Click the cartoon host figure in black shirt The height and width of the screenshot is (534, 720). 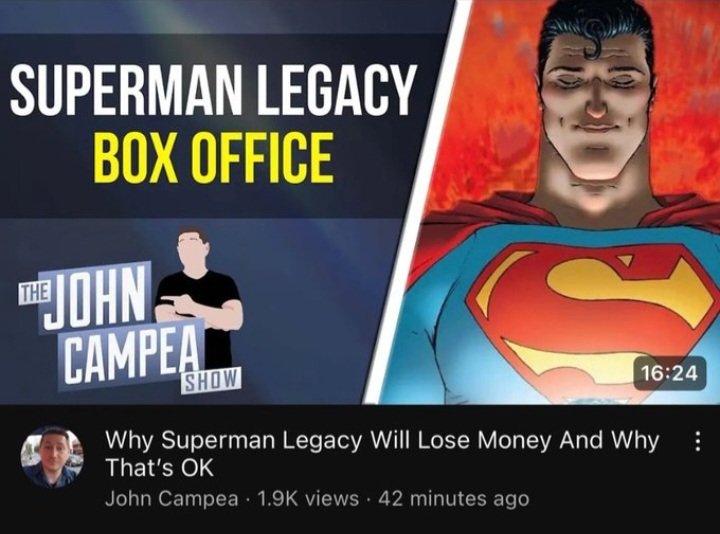(200, 298)
